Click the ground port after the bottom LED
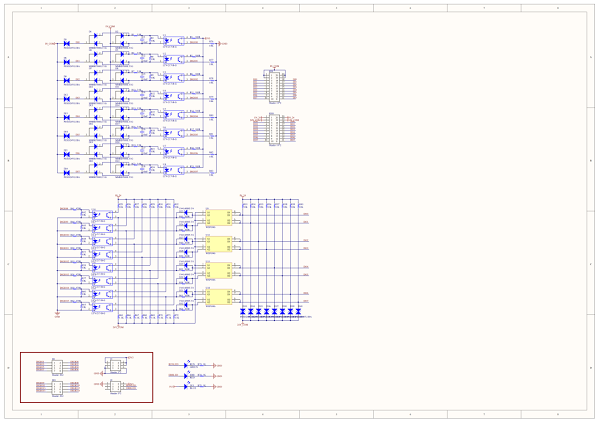 click(x=215, y=387)
